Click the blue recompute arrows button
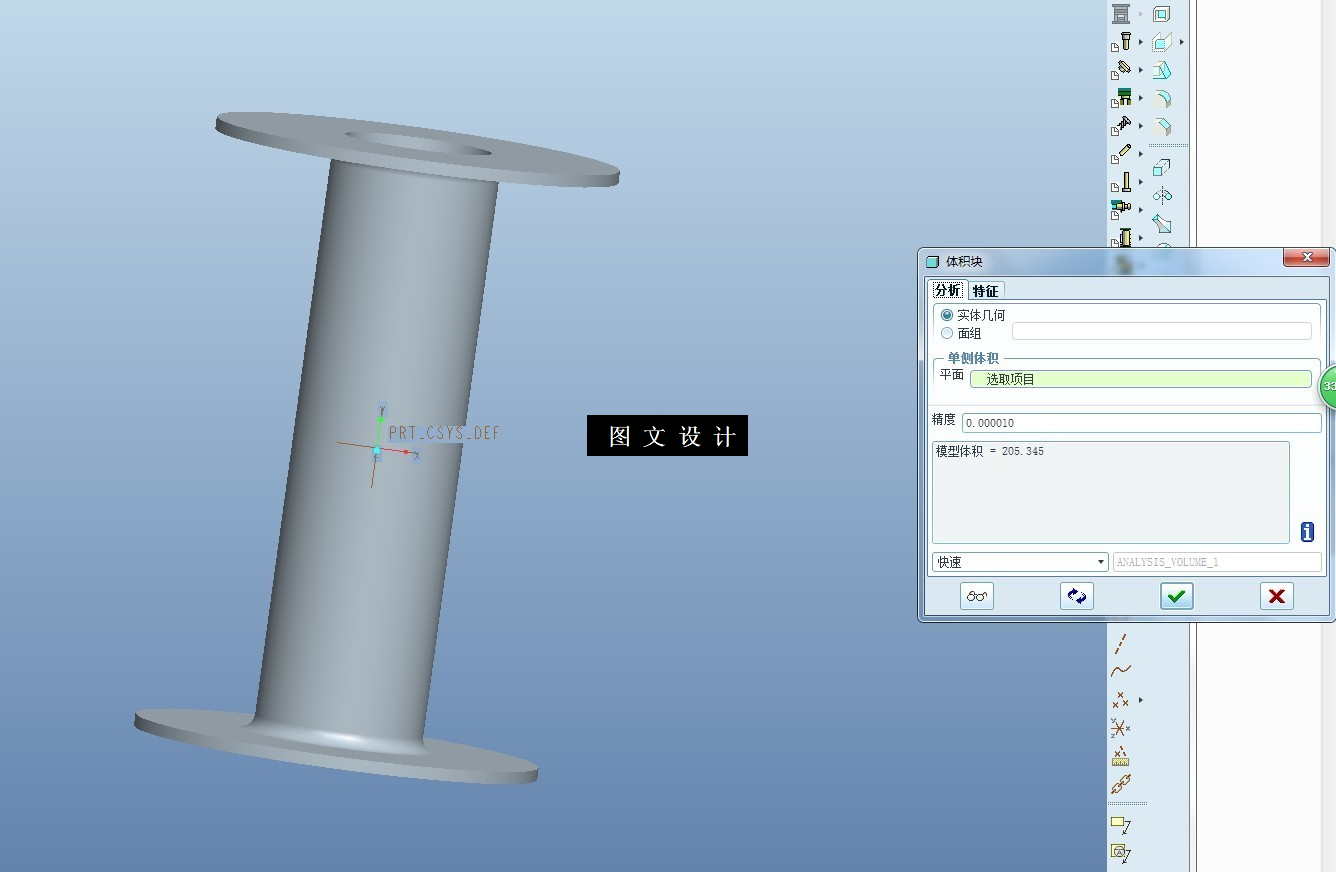Image resolution: width=1336 pixels, height=872 pixels. [1077, 596]
